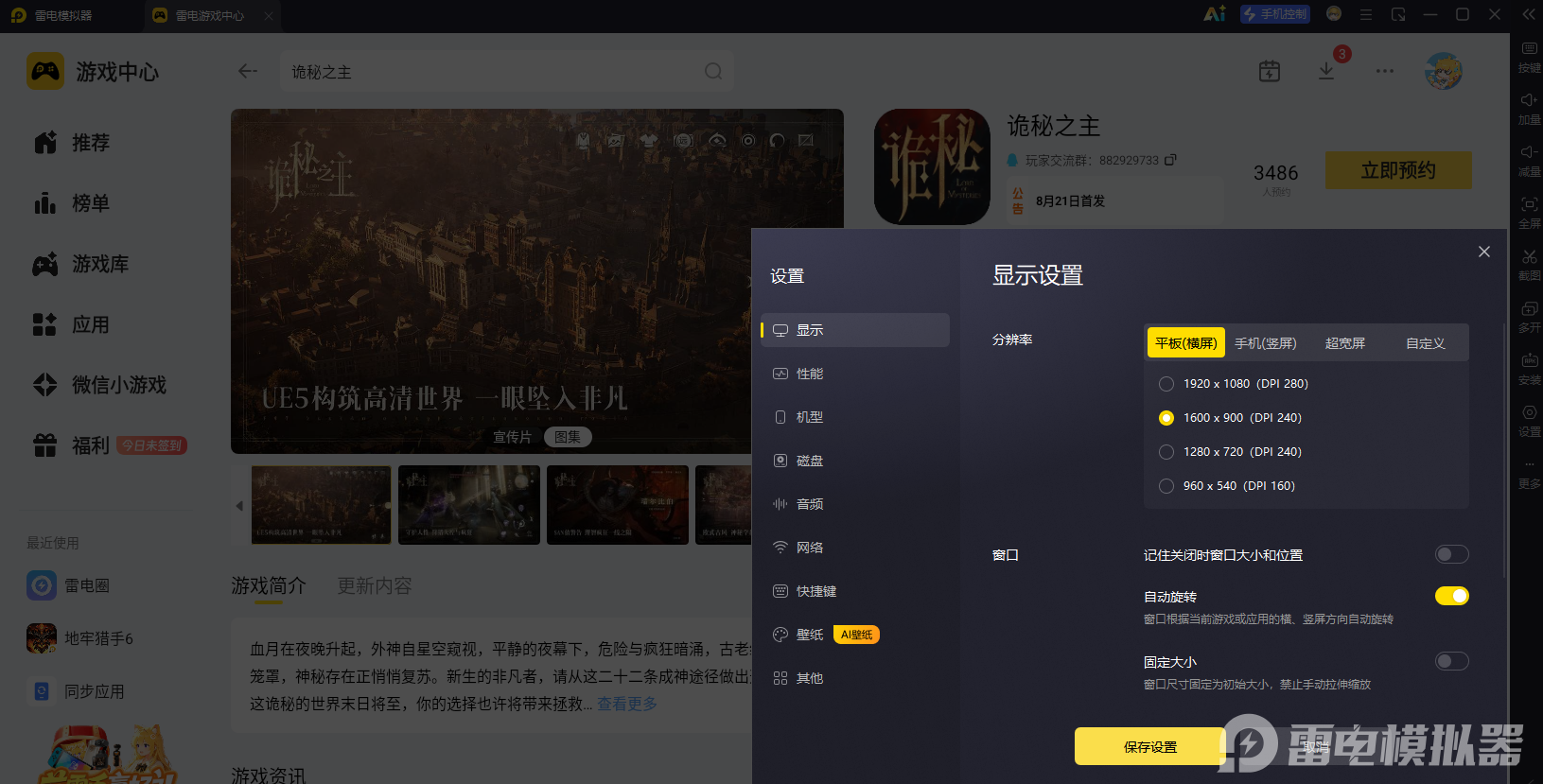This screenshot has height=784, width=1543.
Task: Disable the 自动旋转 auto-rotate switch
Action: [1451, 596]
